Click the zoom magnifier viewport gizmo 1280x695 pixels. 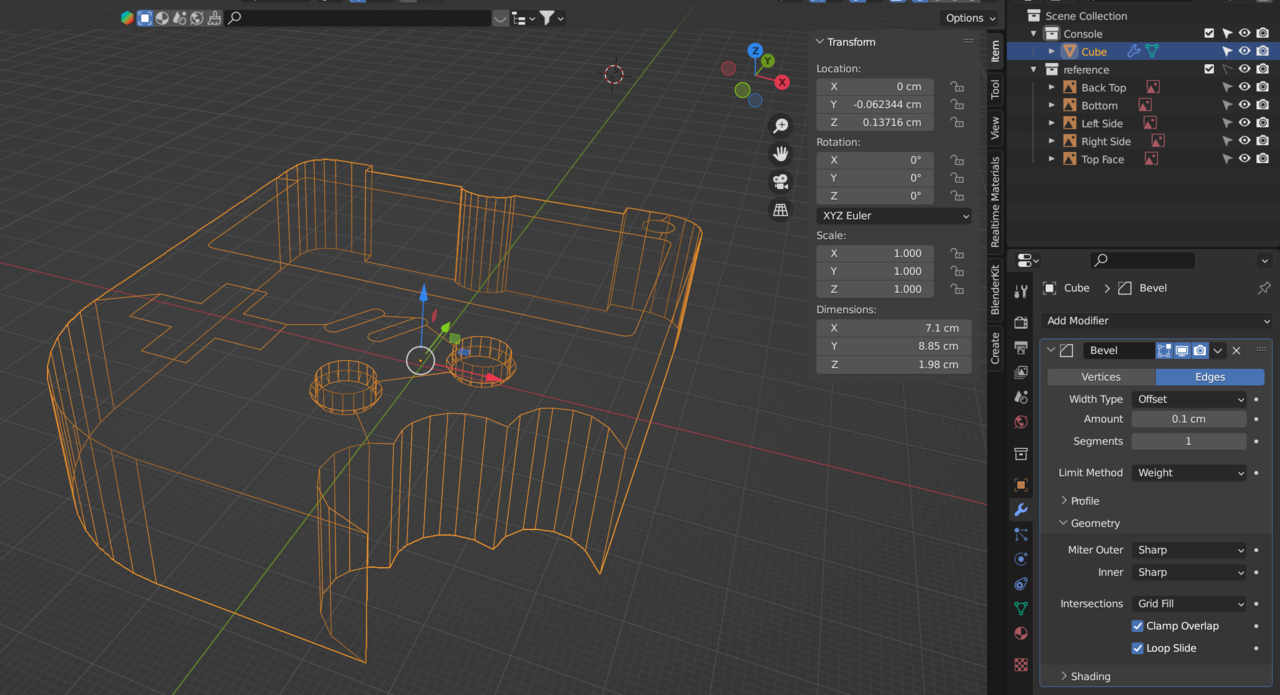(781, 126)
